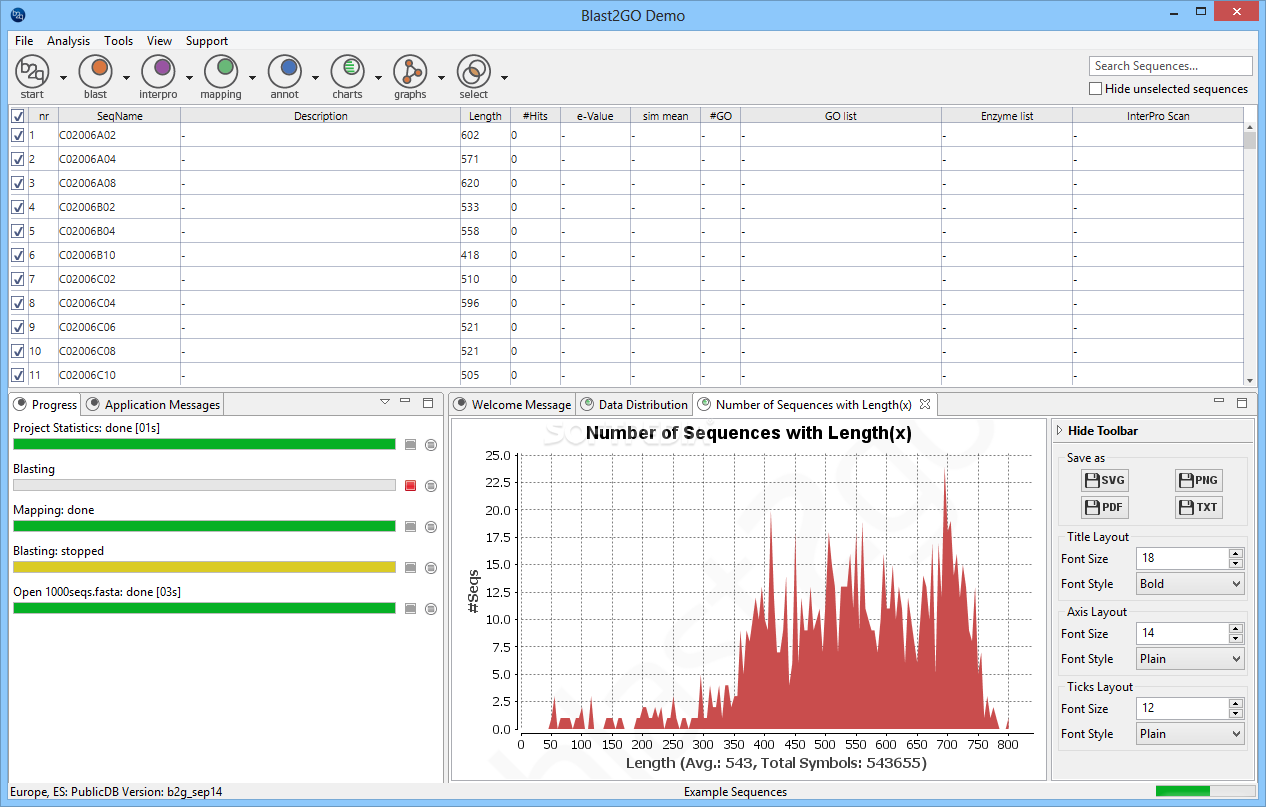Open the interpro tool icon
1266x807 pixels.
coord(158,71)
